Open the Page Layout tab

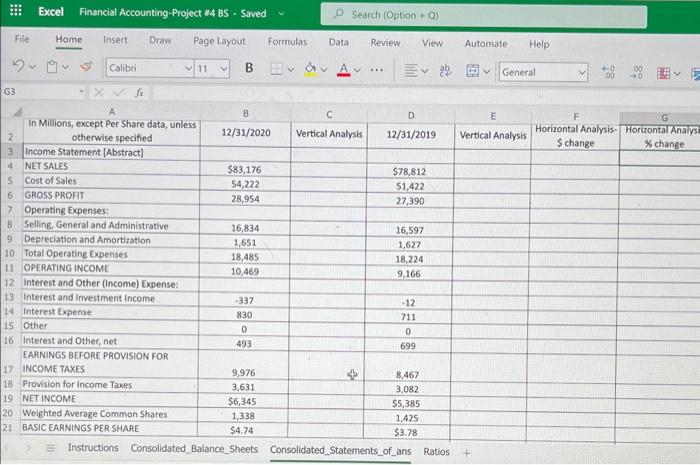coord(219,41)
